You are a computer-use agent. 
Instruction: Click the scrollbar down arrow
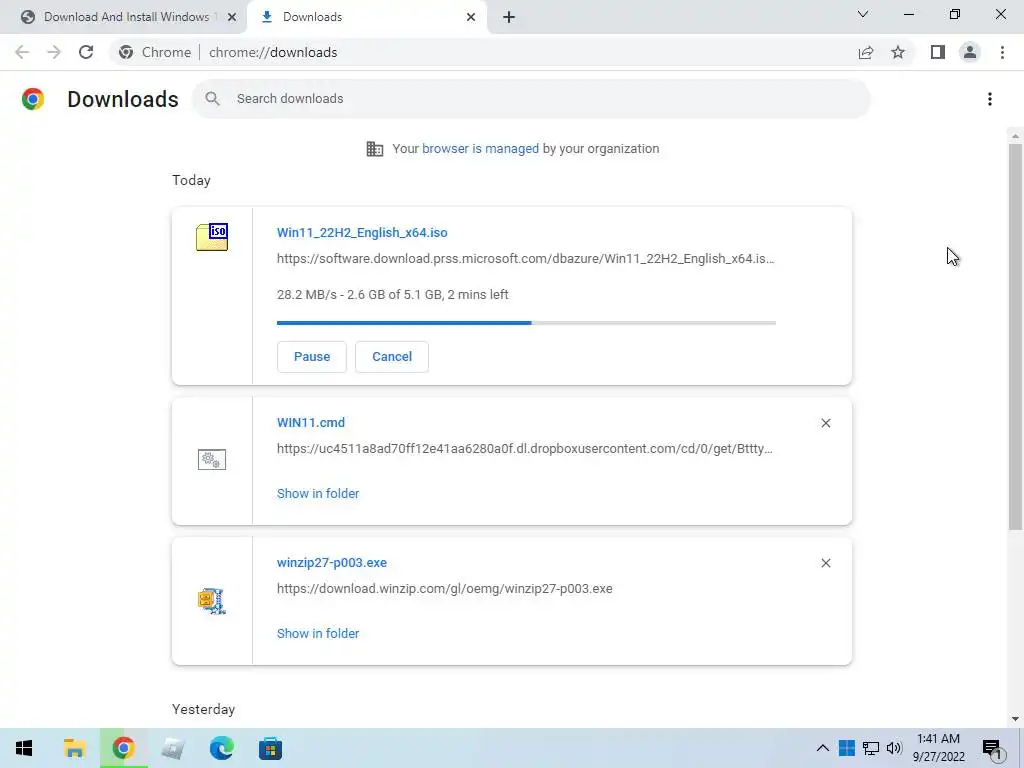[x=1015, y=719]
